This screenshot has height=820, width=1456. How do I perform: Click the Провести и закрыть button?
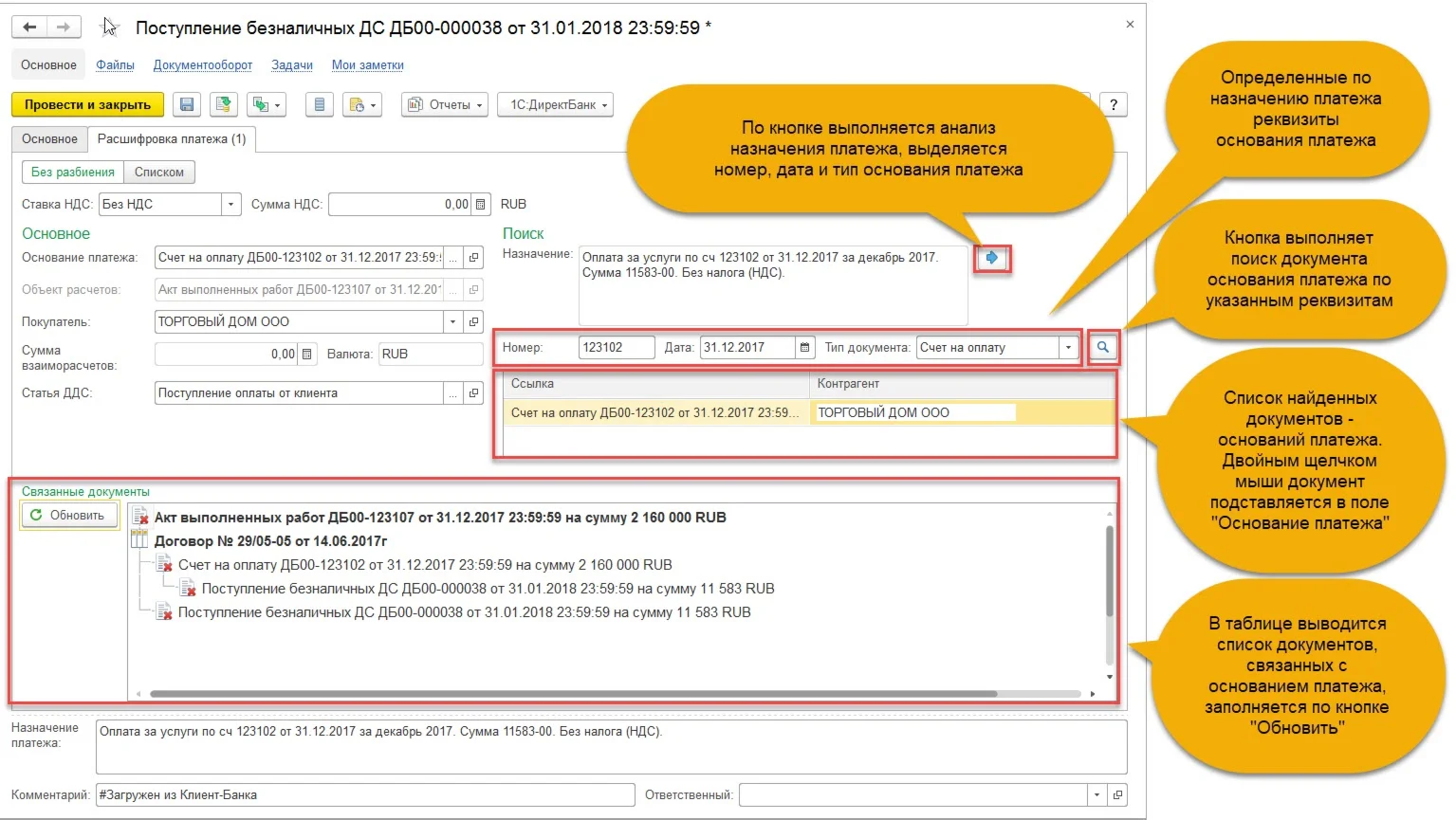click(x=87, y=104)
